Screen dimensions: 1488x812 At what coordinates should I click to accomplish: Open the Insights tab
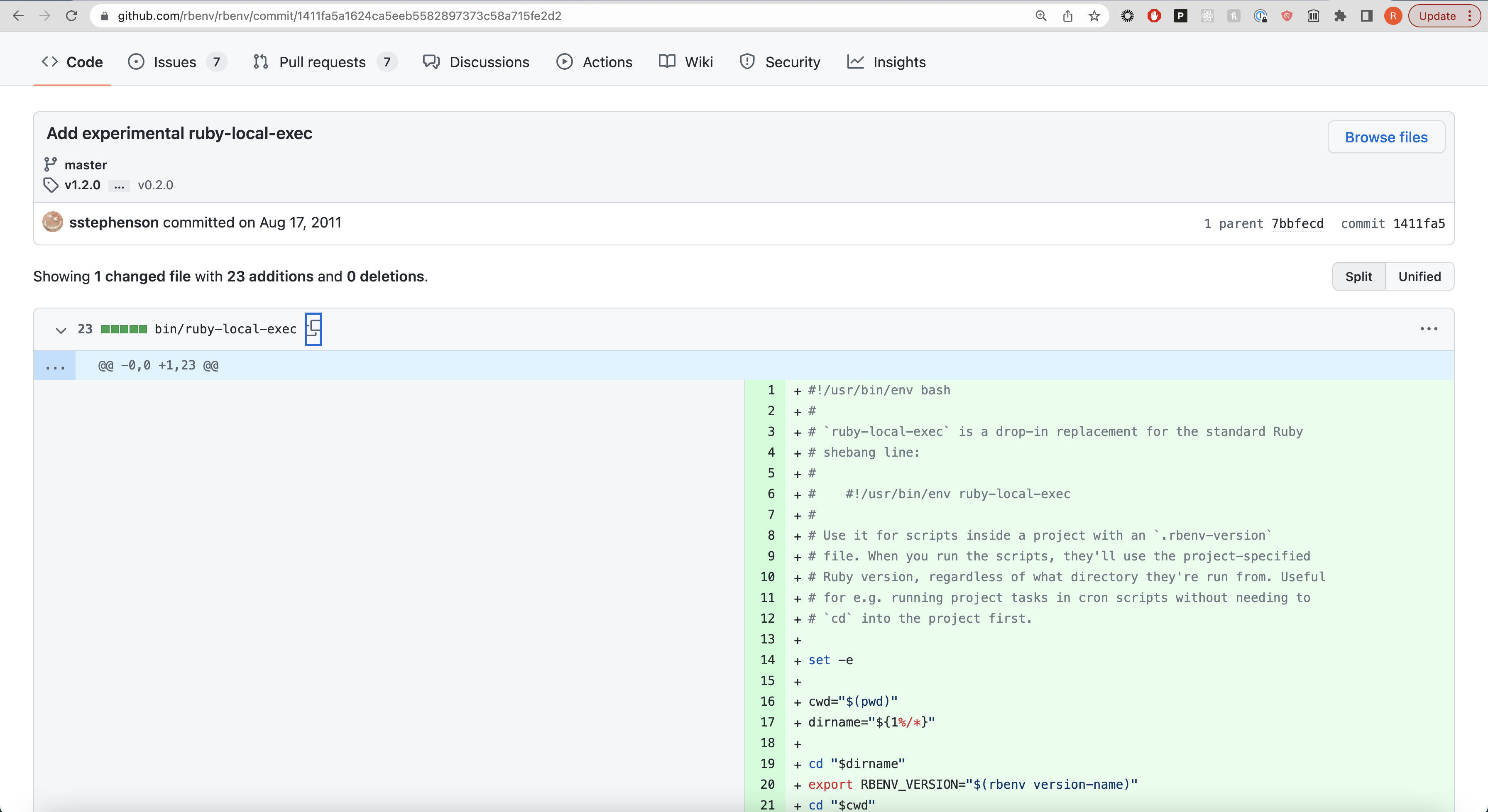click(887, 62)
